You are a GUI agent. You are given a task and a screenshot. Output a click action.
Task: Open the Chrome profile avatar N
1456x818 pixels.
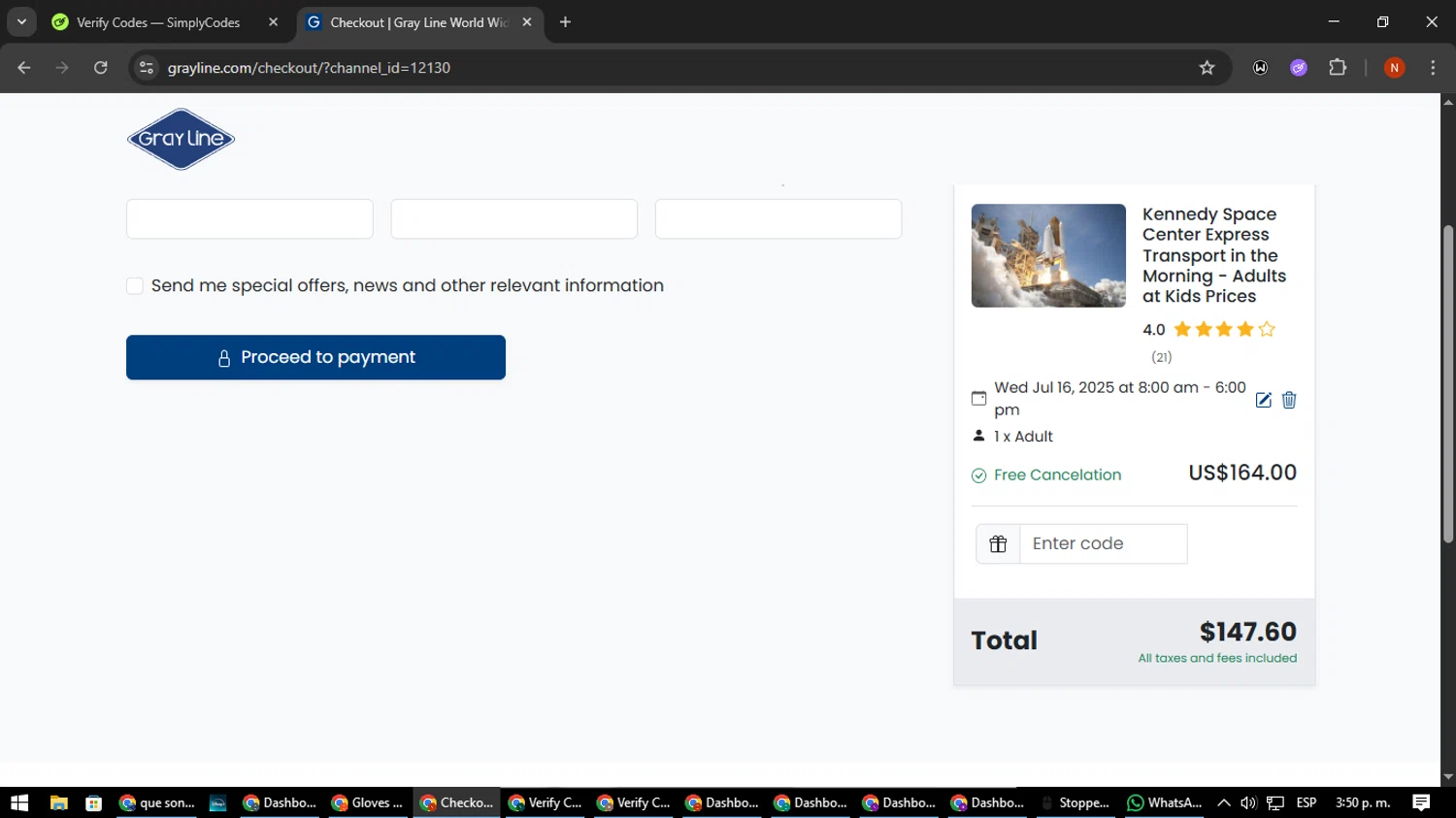[1394, 68]
